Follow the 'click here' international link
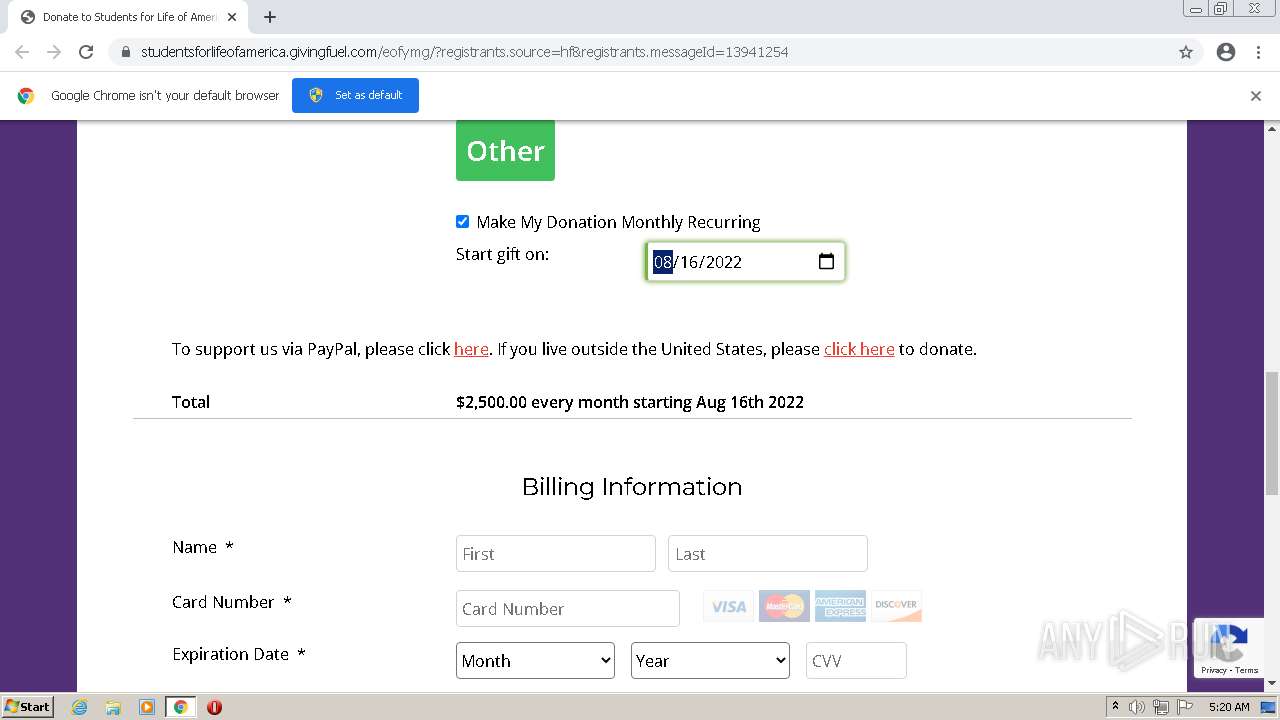 point(859,349)
